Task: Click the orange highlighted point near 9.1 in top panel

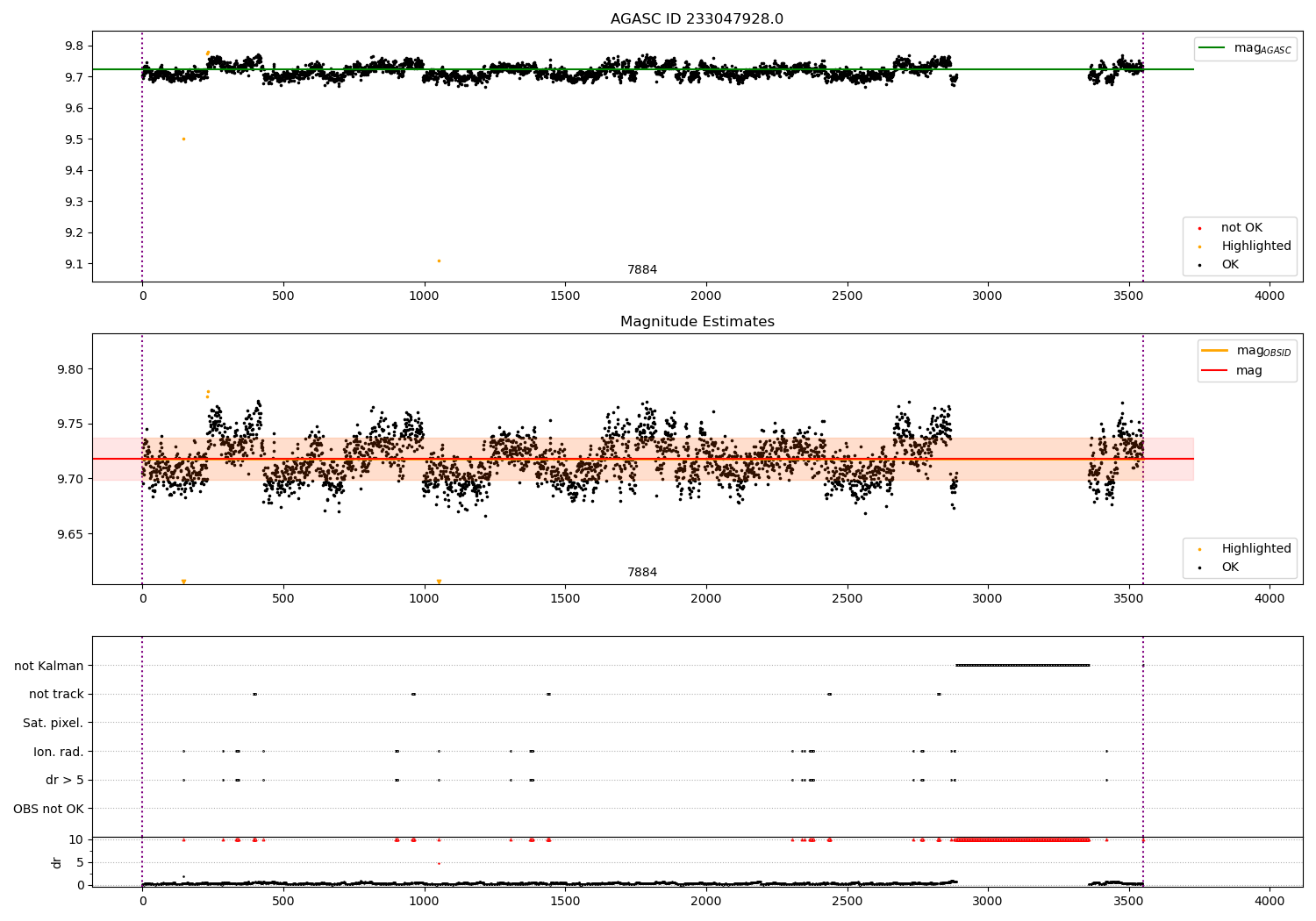Action: 439,261
